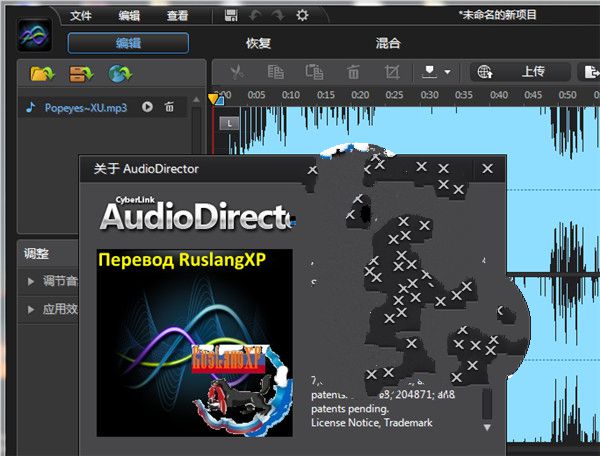600x456 pixels.
Task: Click the crop tool icon
Action: click(392, 72)
